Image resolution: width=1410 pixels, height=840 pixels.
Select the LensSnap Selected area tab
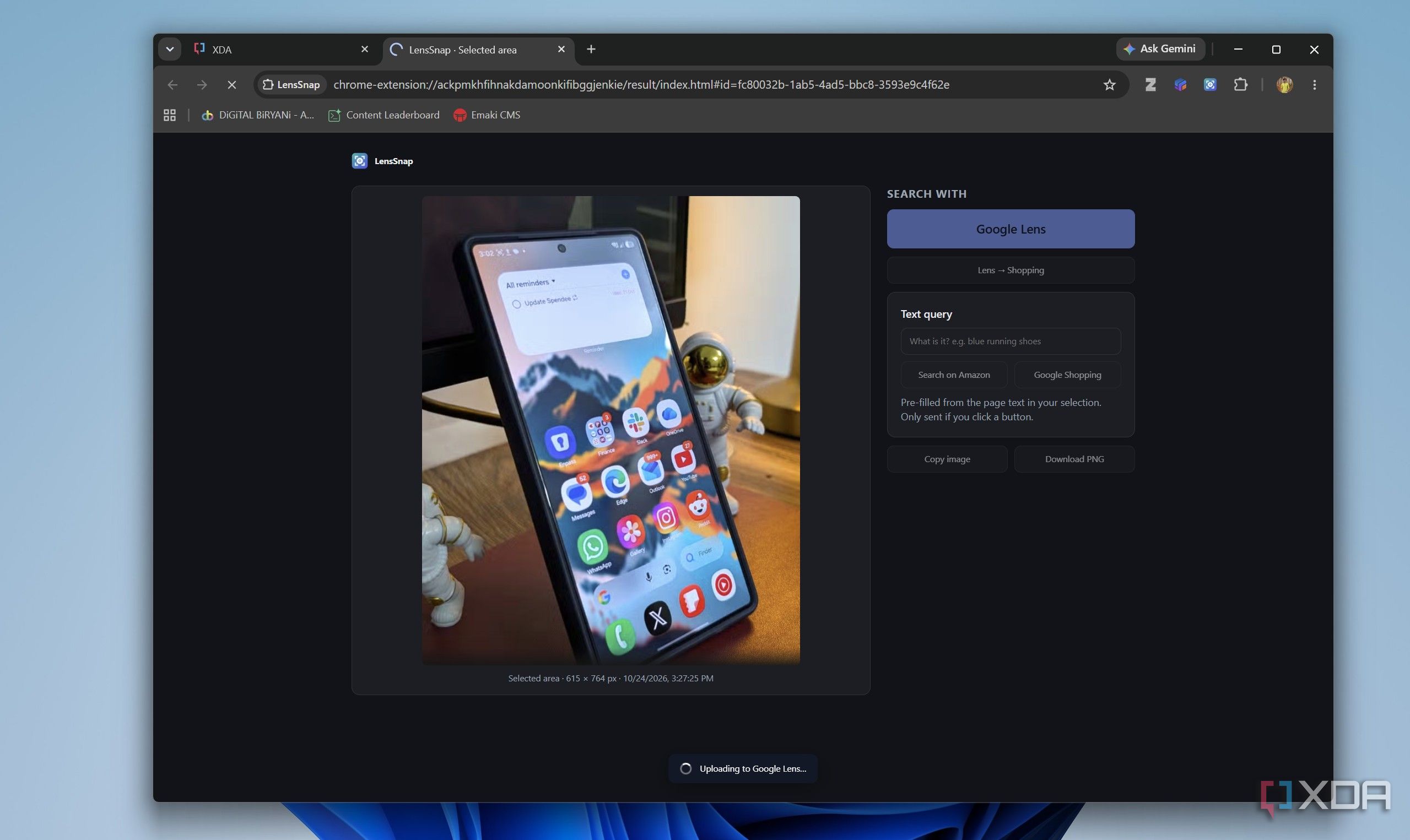pos(478,49)
